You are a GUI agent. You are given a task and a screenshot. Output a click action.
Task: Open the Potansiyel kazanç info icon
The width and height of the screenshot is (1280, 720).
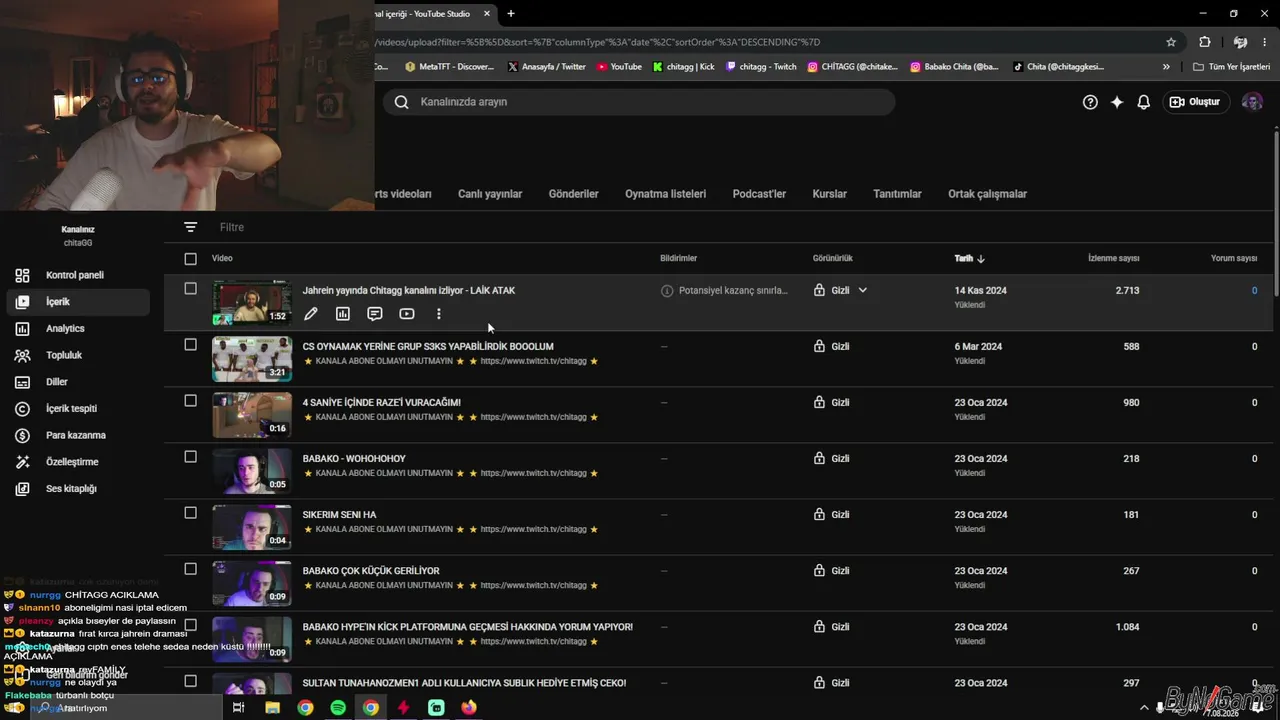coord(667,291)
